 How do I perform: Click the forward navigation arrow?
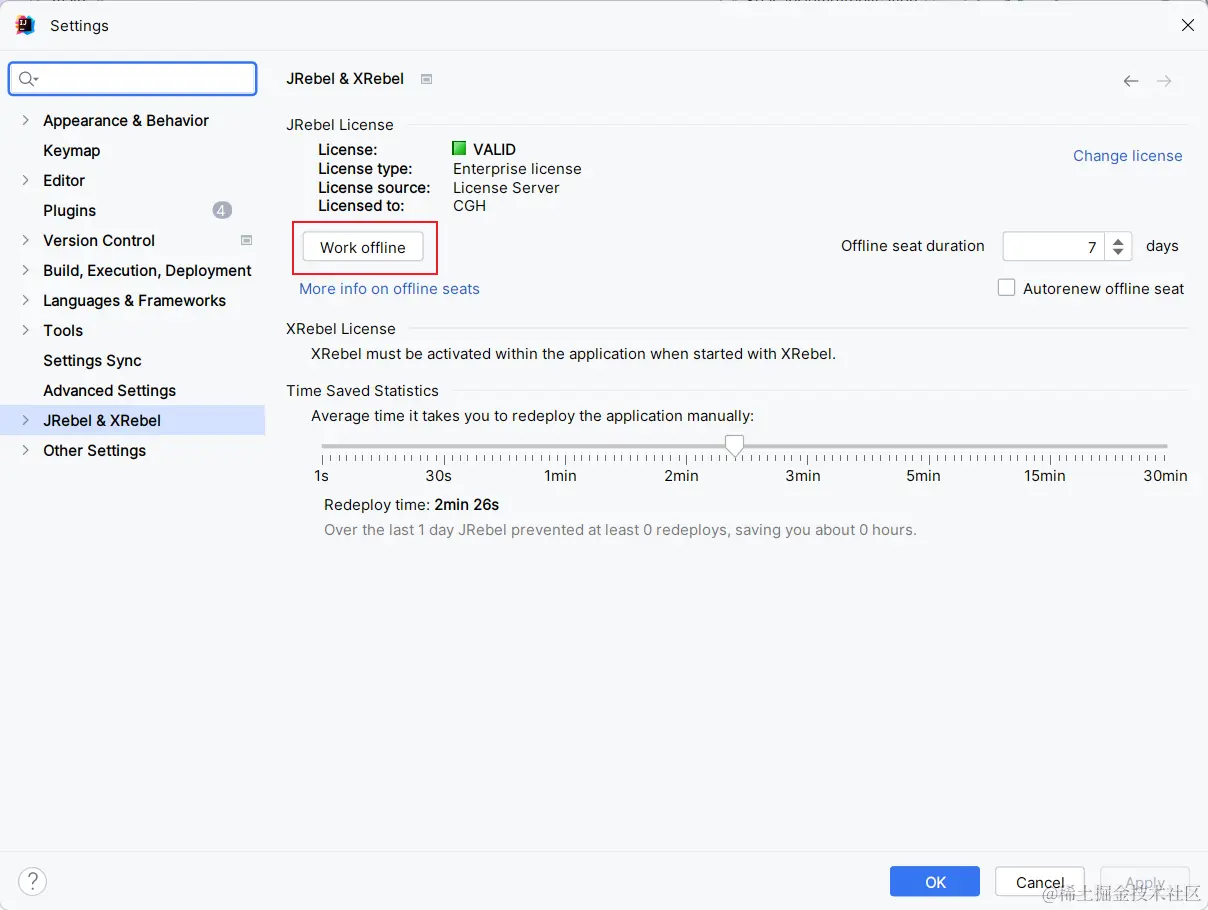click(1164, 81)
